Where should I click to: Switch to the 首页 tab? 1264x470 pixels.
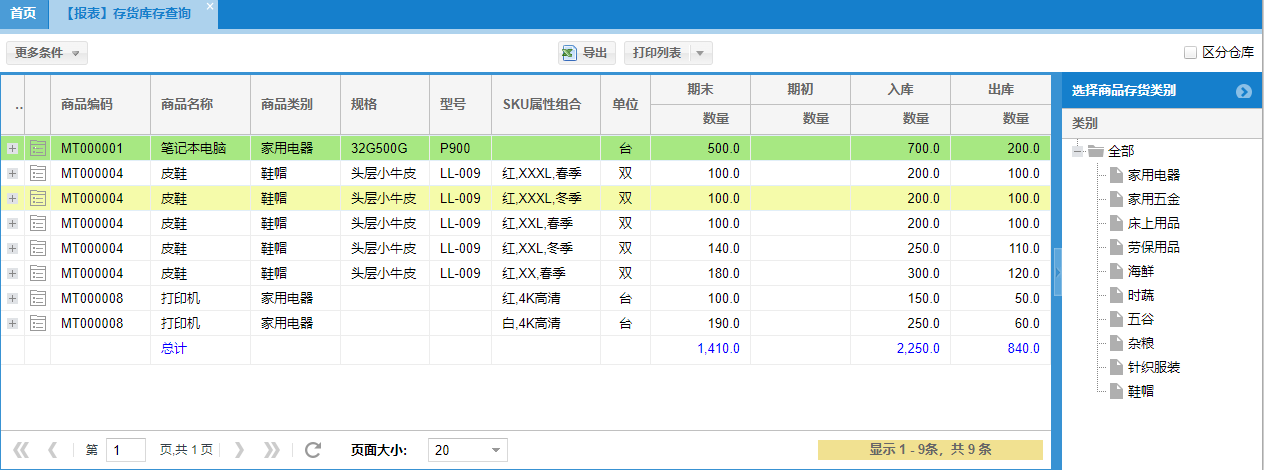pyautogui.click(x=23, y=14)
